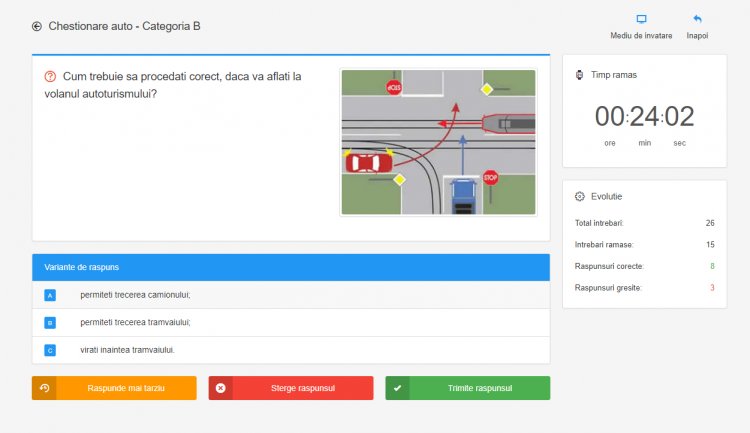Screen dimensions: 750x433
Task: Click the Inapoi undo arrow icon
Action: (x=697, y=19)
